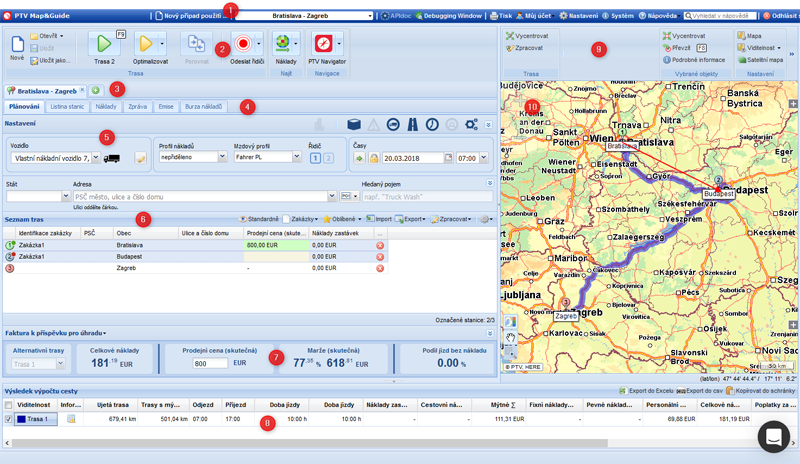The image size is (800, 464).
Task: Open Podrobné informace for selected objects
Action: (693, 60)
